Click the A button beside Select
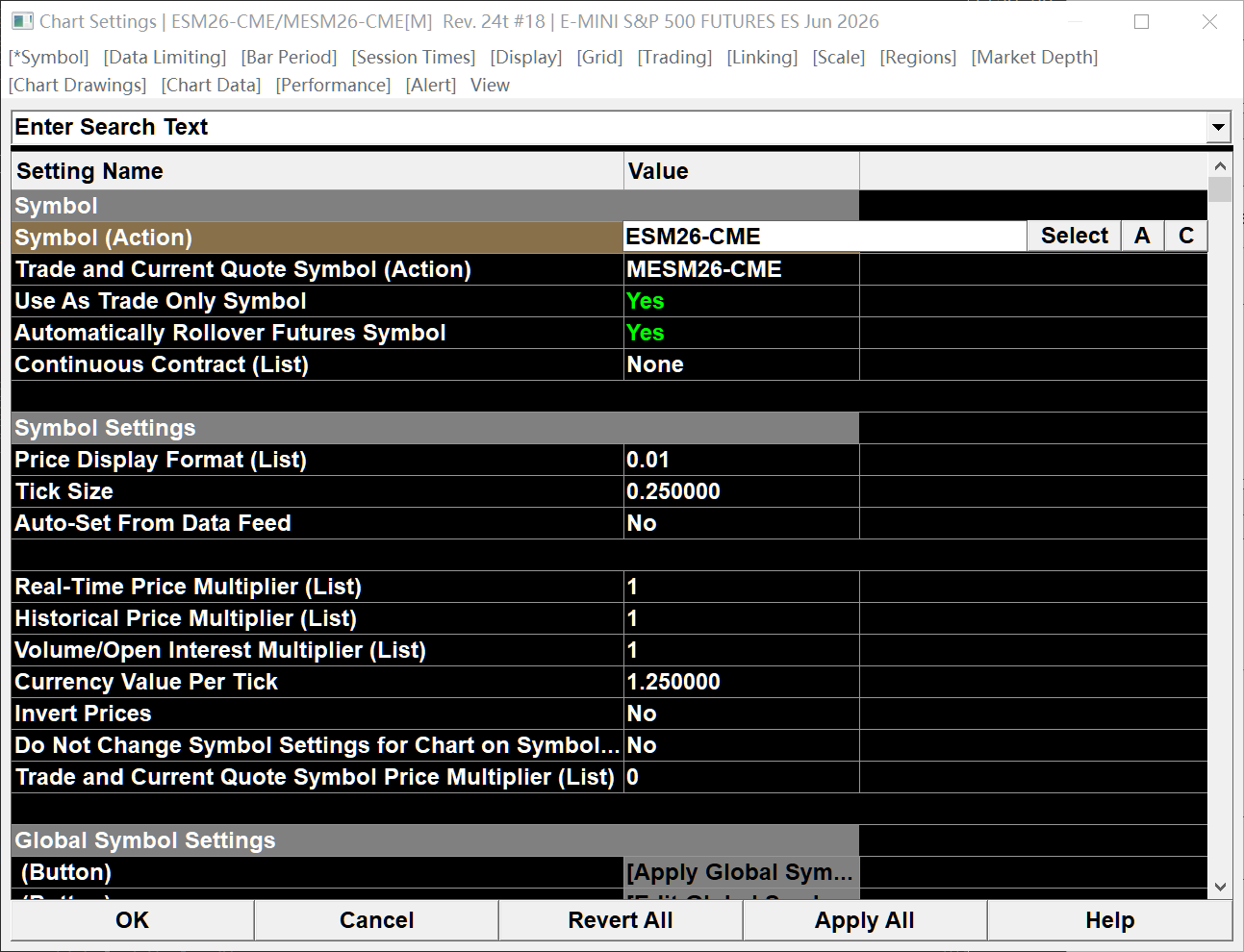This screenshot has height=952, width=1244. pyautogui.click(x=1143, y=237)
